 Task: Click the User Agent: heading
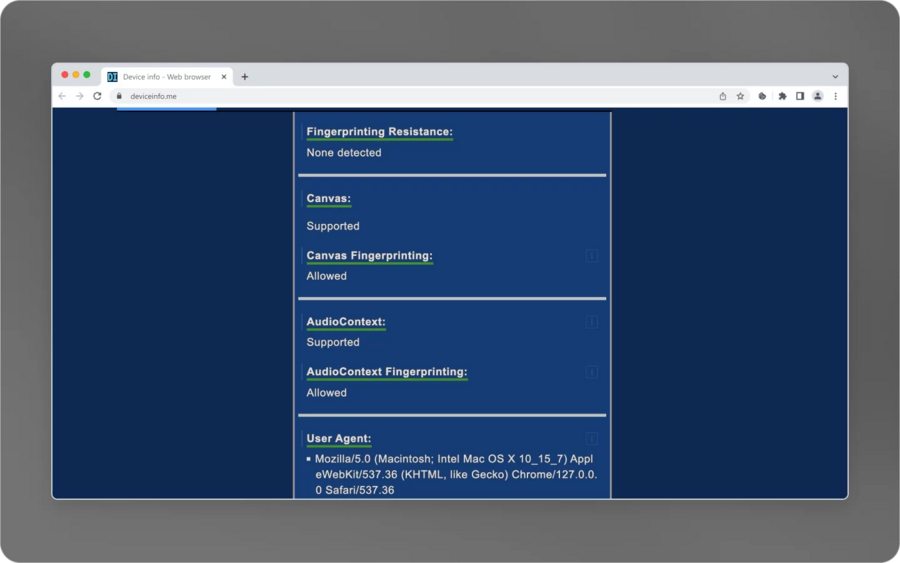(339, 438)
